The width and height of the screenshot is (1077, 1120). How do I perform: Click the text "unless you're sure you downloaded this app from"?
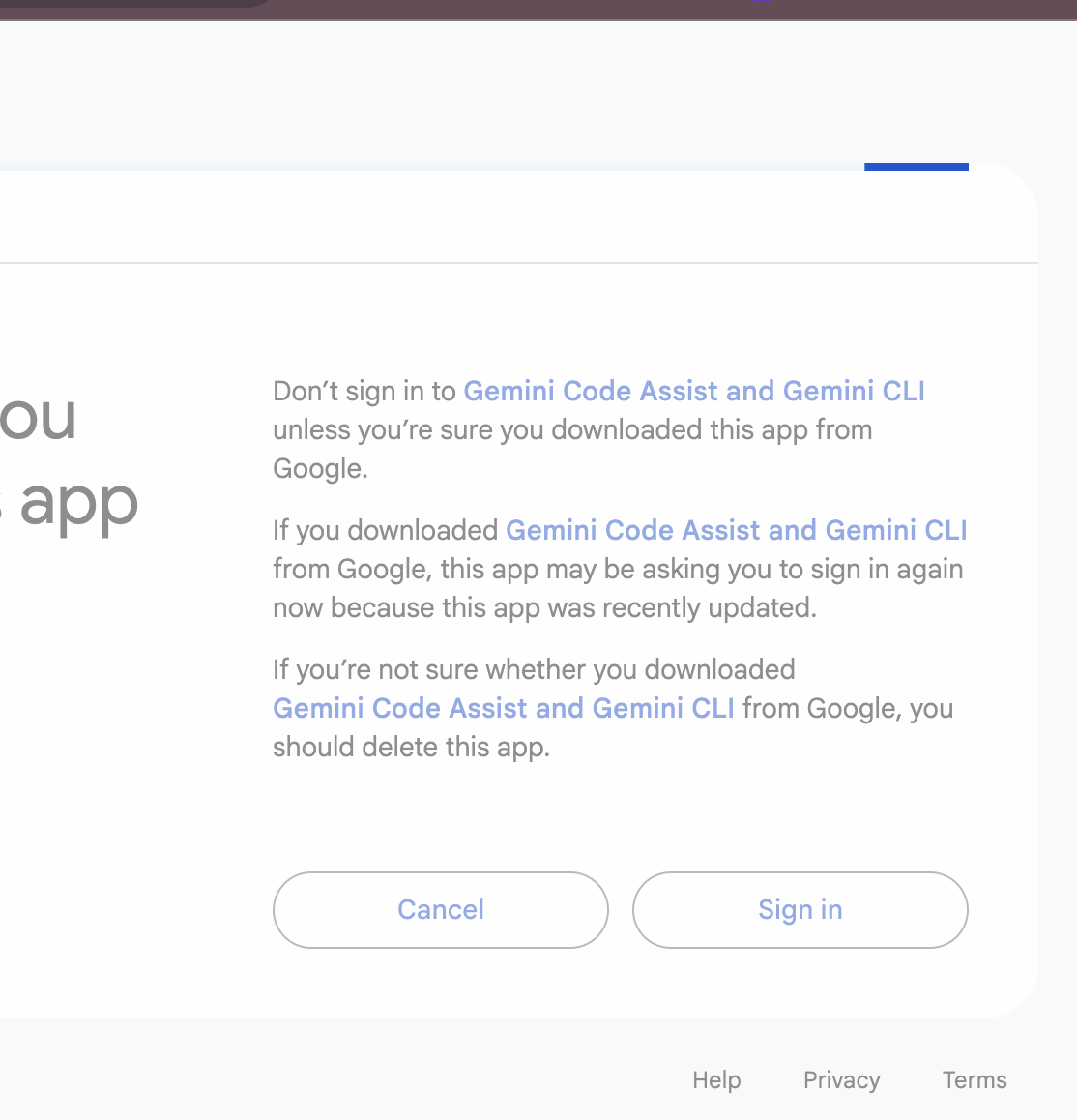[572, 430]
